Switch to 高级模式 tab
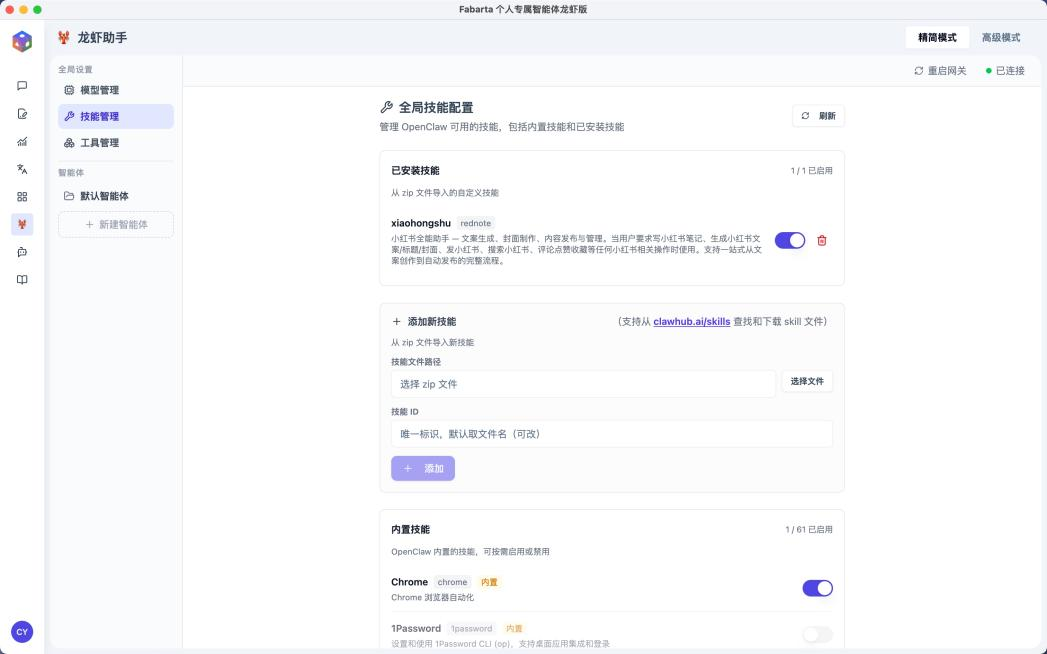Image resolution: width=1047 pixels, height=654 pixels. (x=1000, y=38)
